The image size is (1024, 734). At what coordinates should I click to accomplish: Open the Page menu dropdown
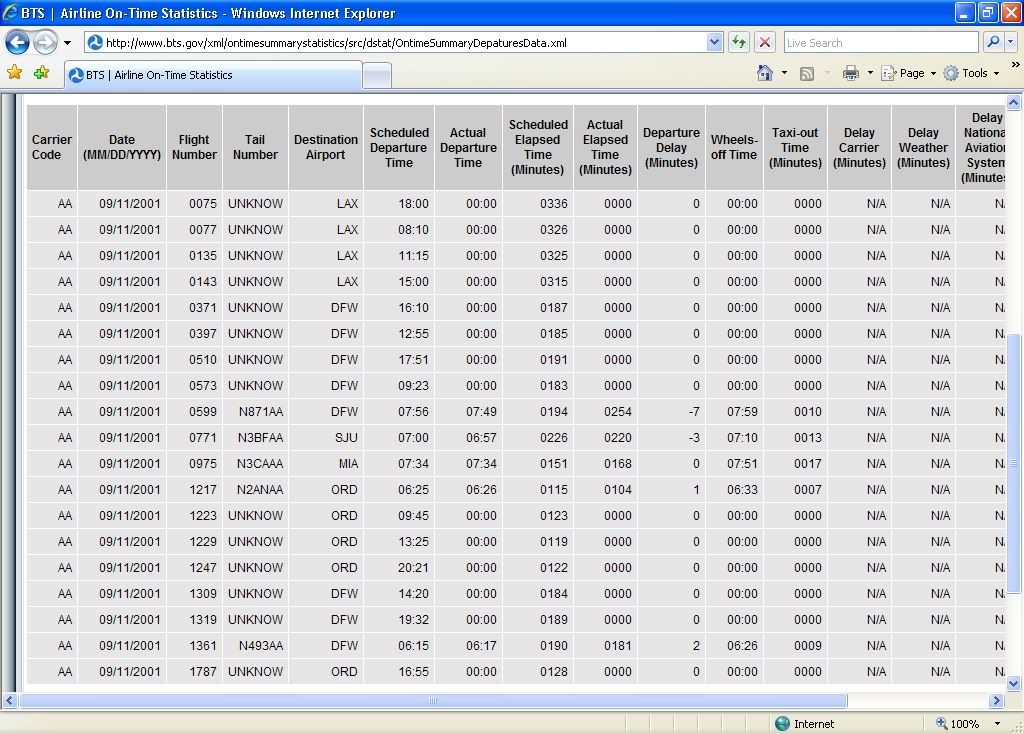point(910,73)
